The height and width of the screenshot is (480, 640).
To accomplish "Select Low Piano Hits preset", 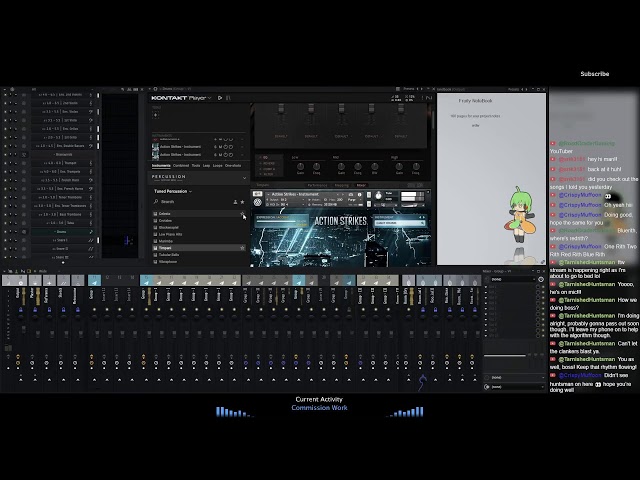I will [x=198, y=234].
